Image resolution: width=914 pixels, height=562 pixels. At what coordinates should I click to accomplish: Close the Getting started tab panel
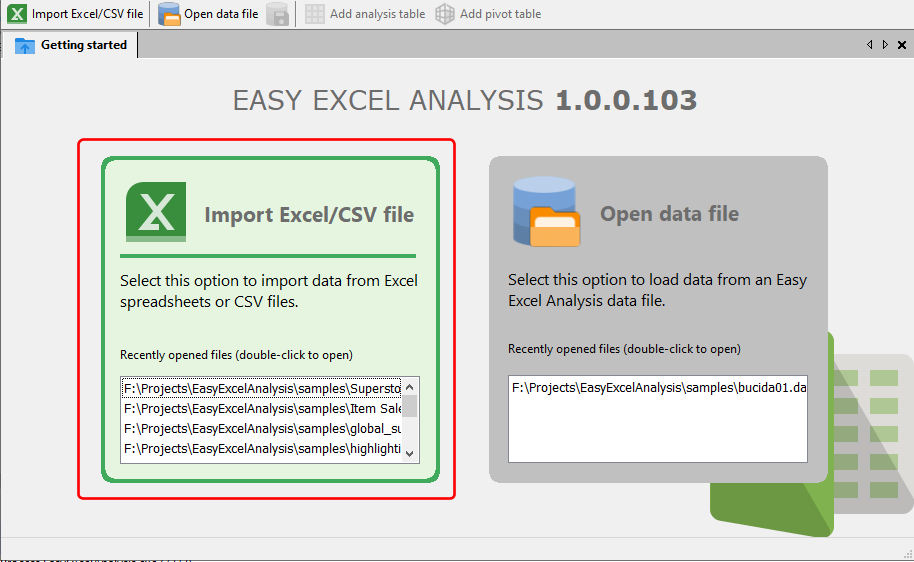(x=902, y=45)
